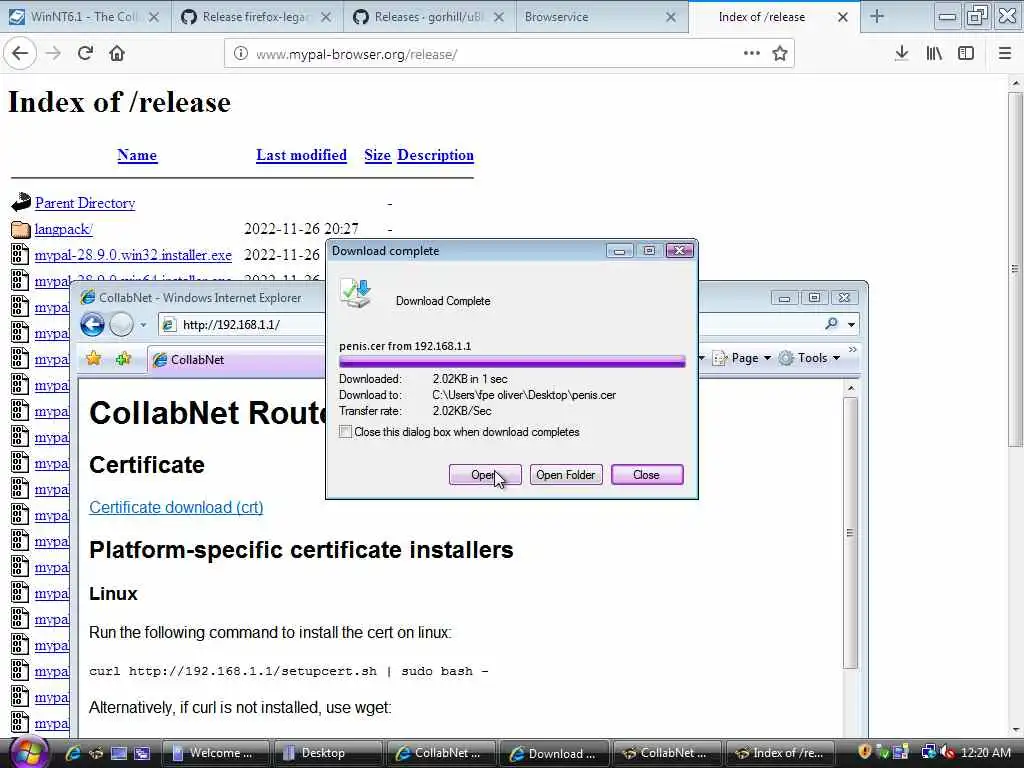
Task: Switch to the Desktop taskbar button
Action: point(328,753)
